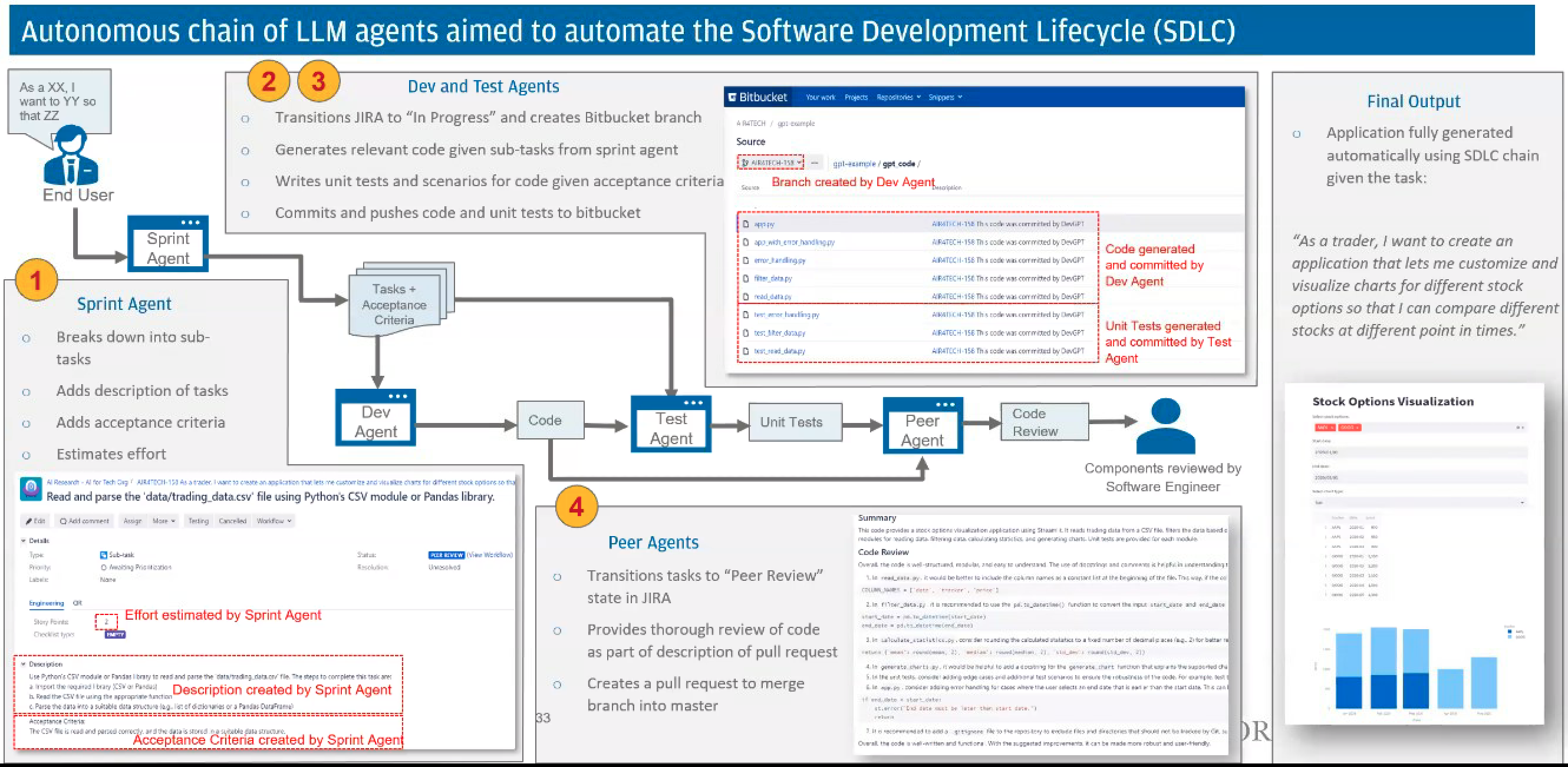This screenshot has width=1568, height=767.
Task: Collapse the Details section in JIRA
Action: pyautogui.click(x=24, y=541)
